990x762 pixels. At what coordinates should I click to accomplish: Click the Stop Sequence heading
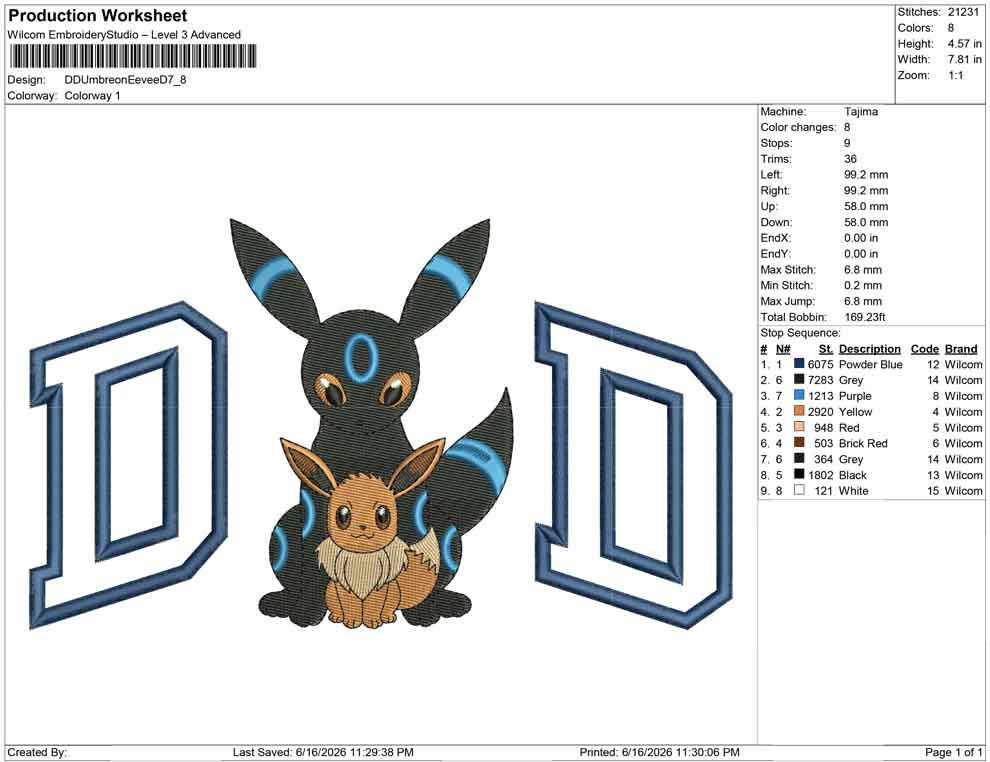click(800, 333)
